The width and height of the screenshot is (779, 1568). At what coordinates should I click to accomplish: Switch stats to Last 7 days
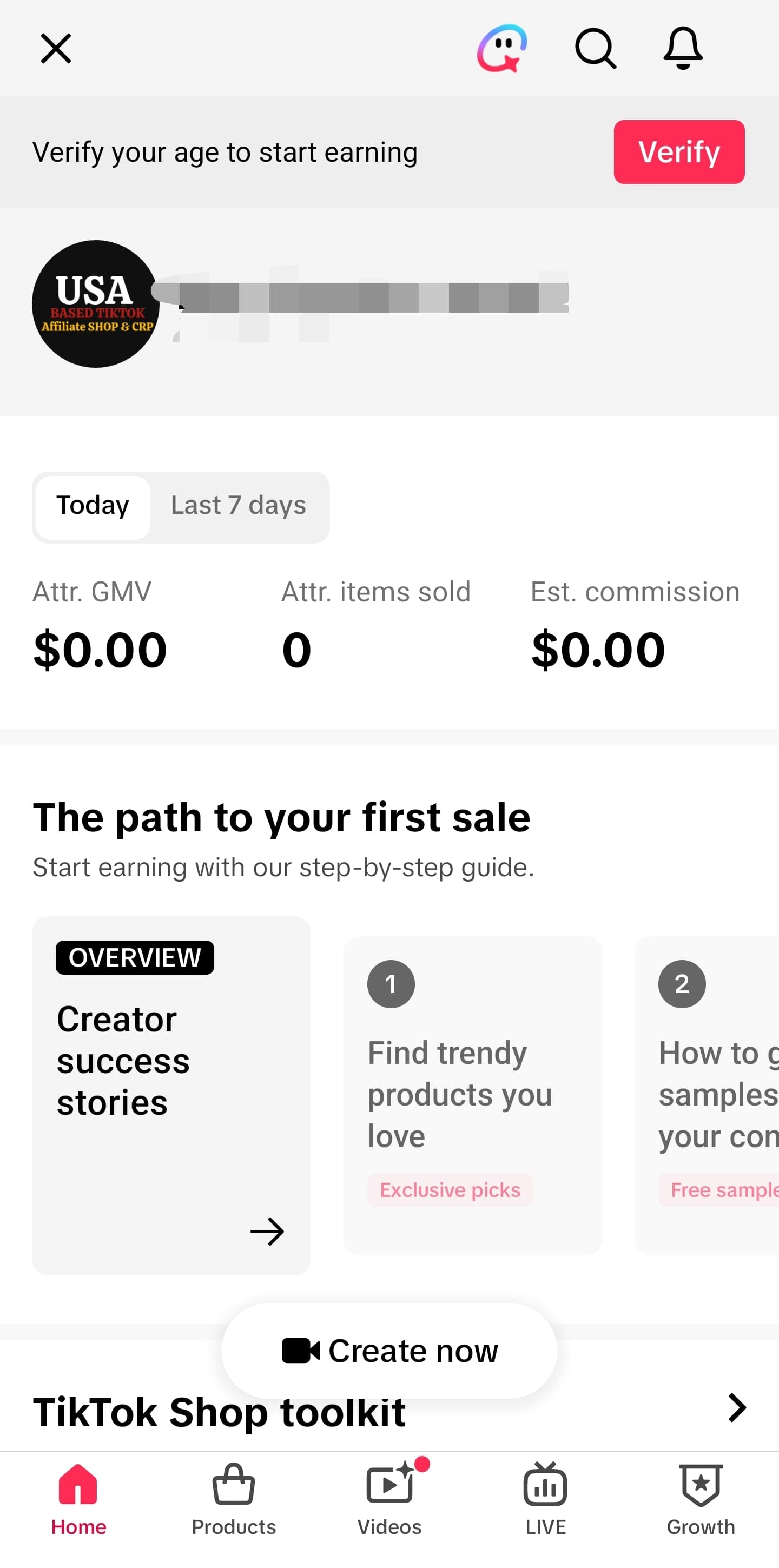tap(239, 506)
